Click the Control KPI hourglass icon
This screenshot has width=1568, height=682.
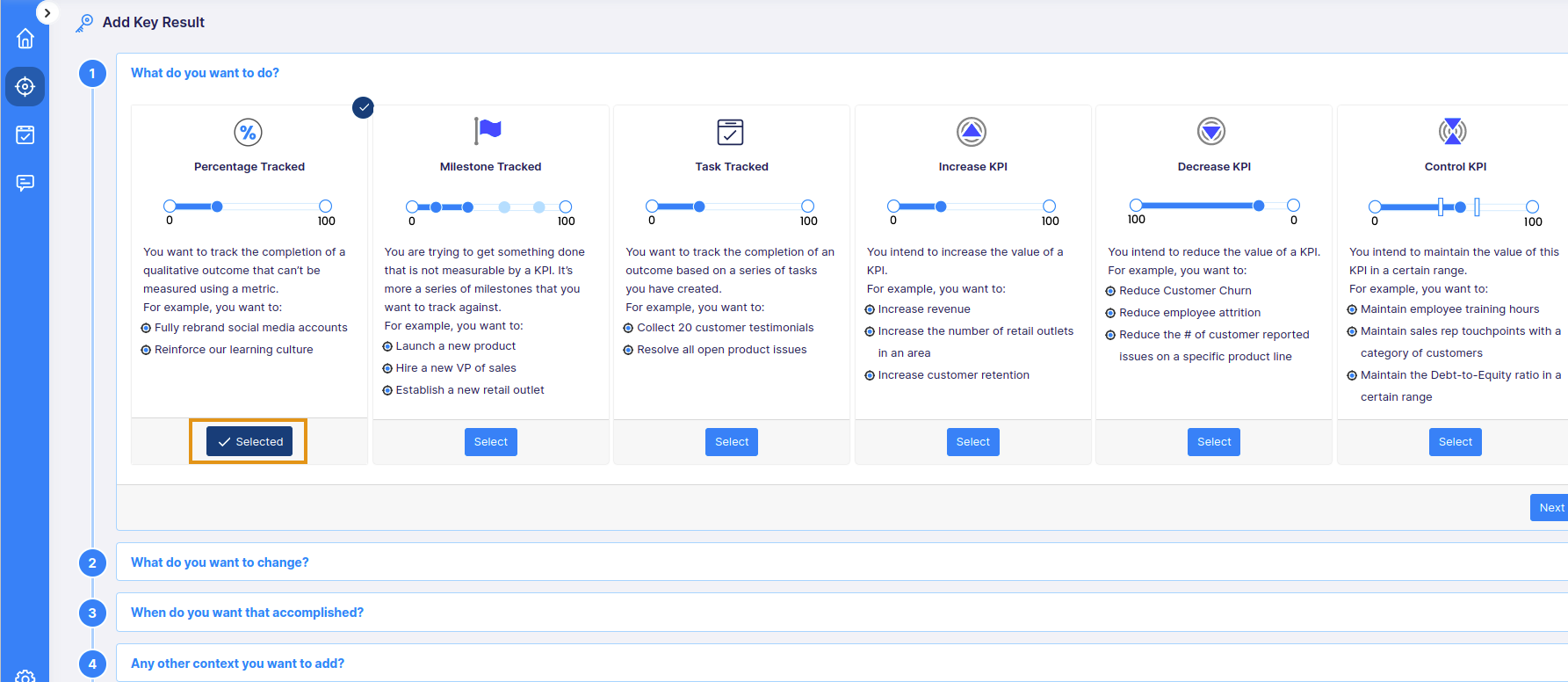1453,132
